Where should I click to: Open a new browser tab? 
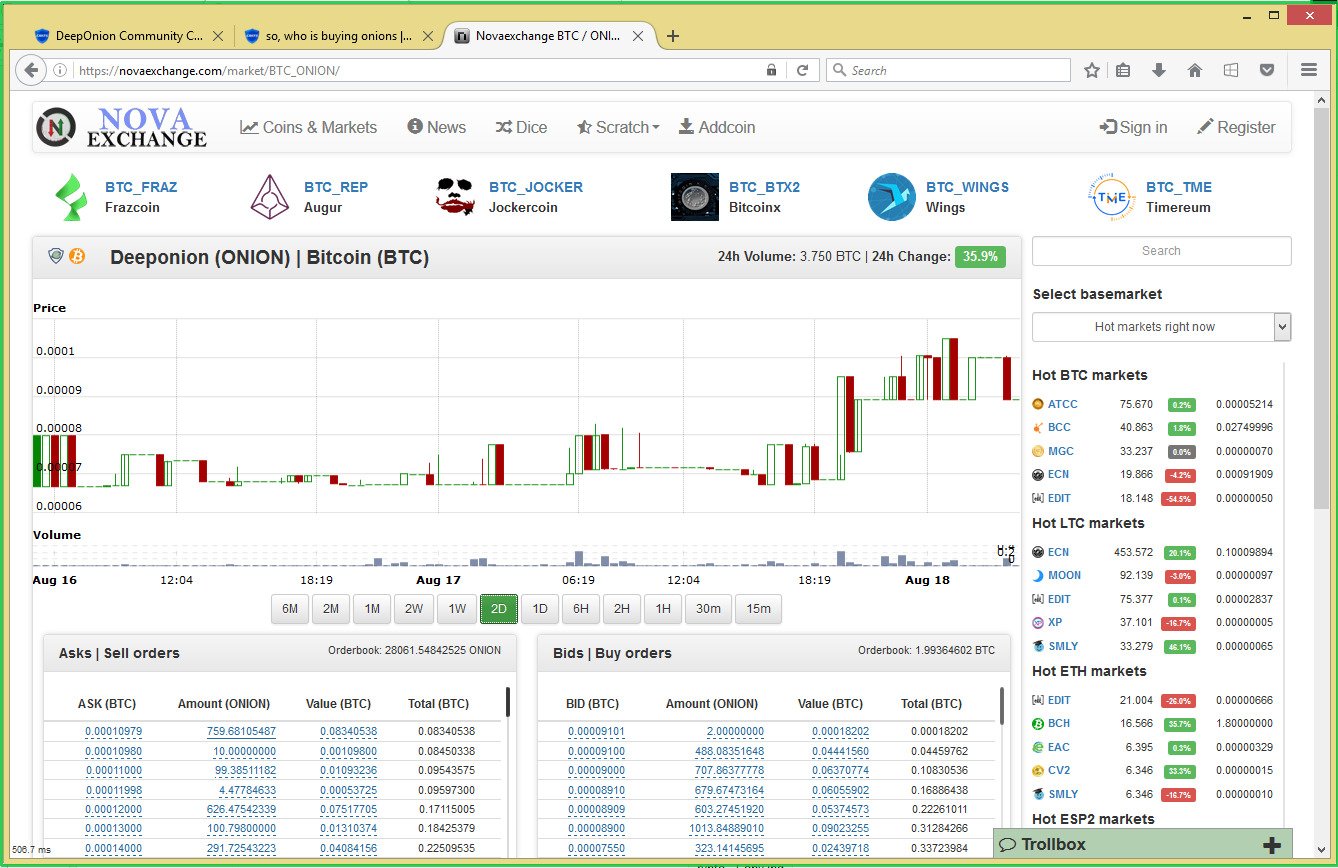(673, 36)
